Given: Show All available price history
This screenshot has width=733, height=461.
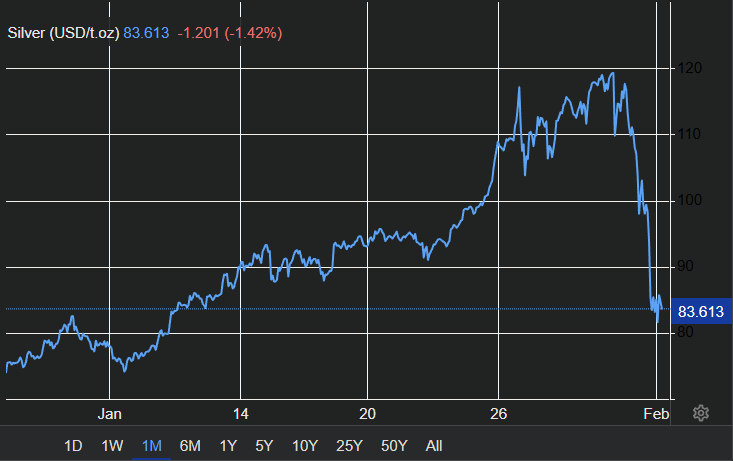Looking at the screenshot, I should (x=434, y=446).
